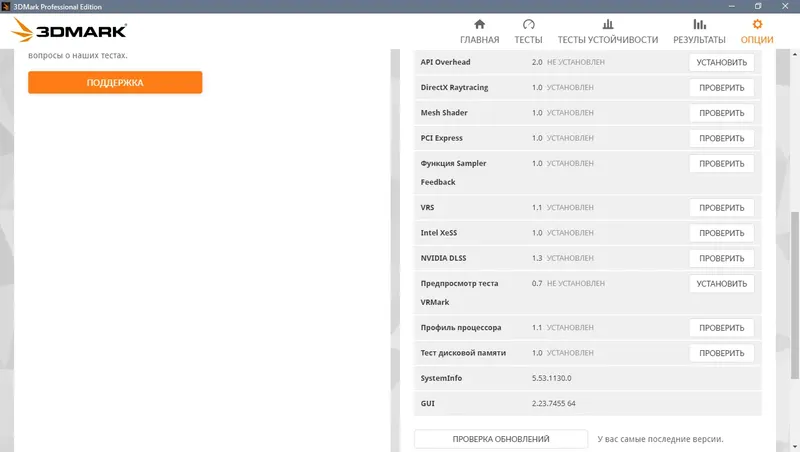Click the Mesh Shader label
The height and width of the screenshot is (452, 800).
pos(444,113)
